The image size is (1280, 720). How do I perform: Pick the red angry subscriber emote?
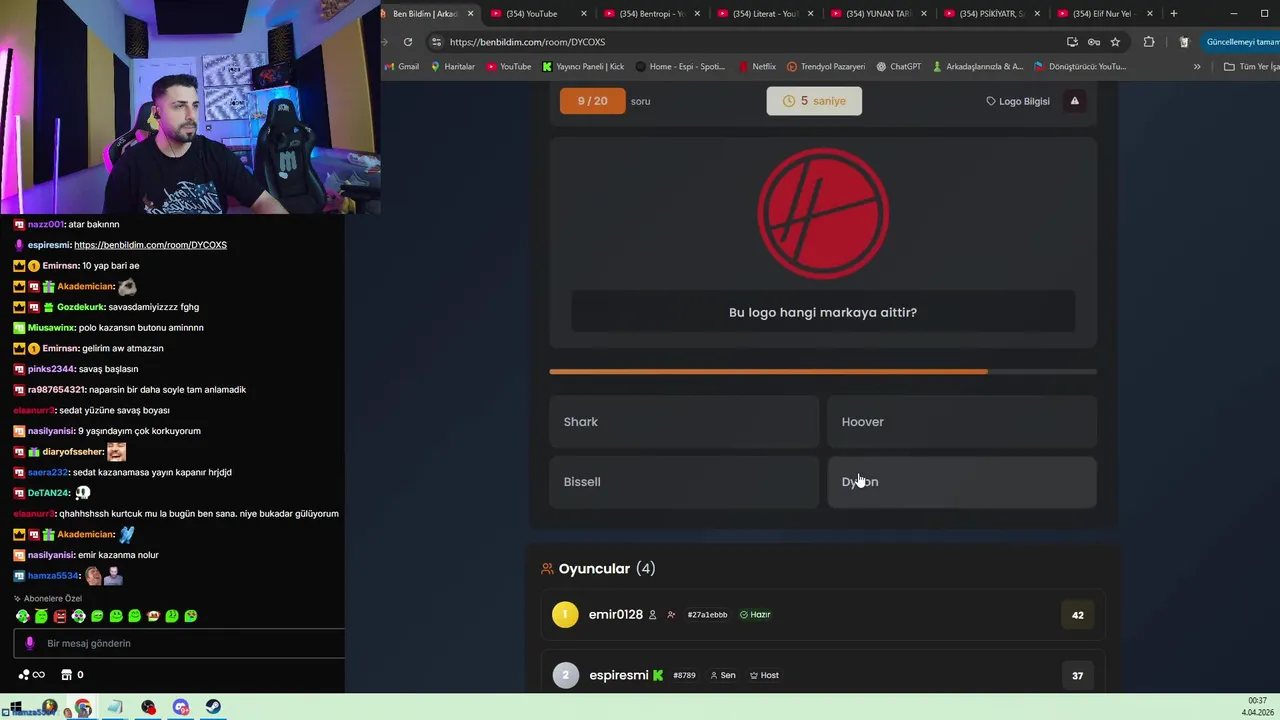click(x=60, y=616)
